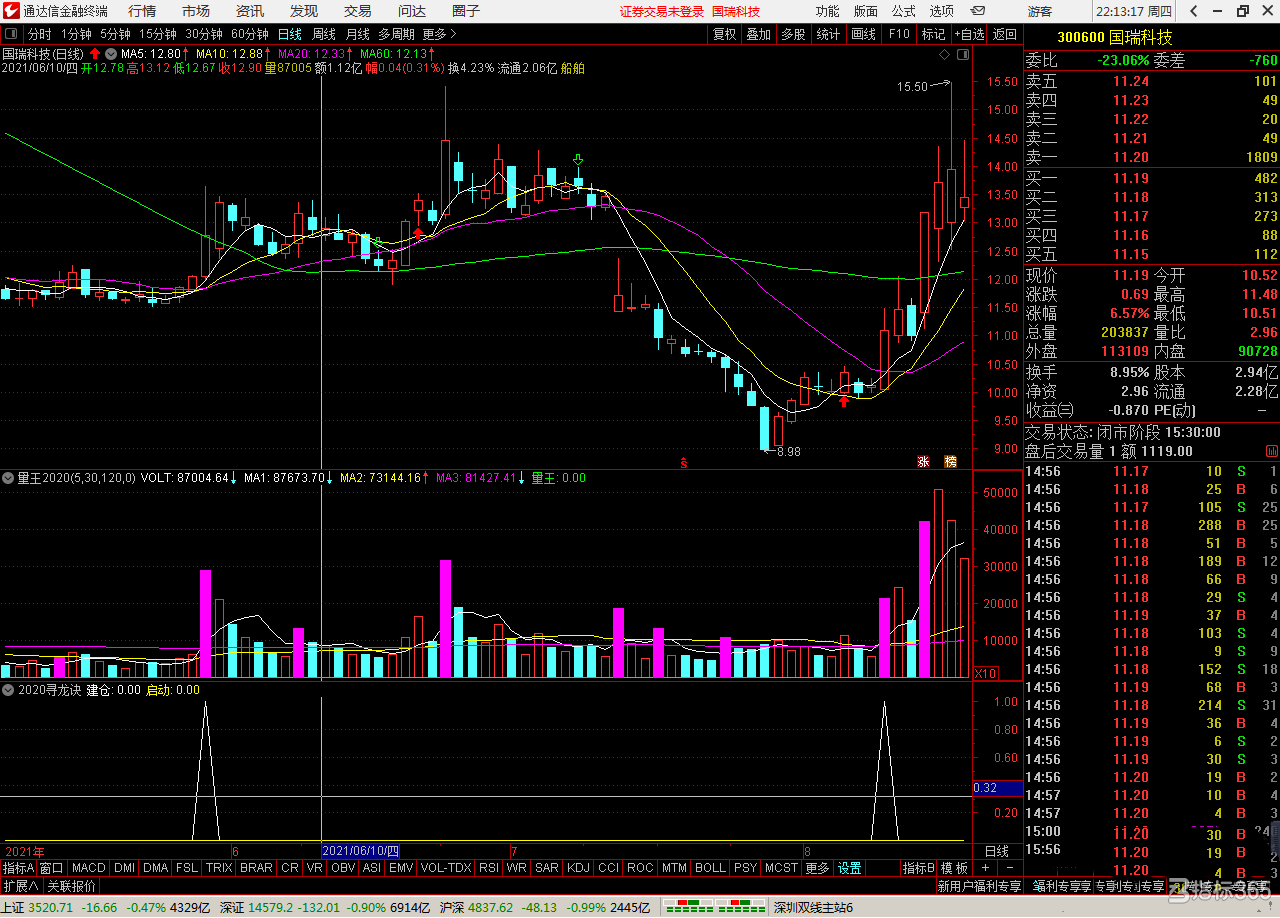Click the 画线 drawing tools button

(x=863, y=34)
